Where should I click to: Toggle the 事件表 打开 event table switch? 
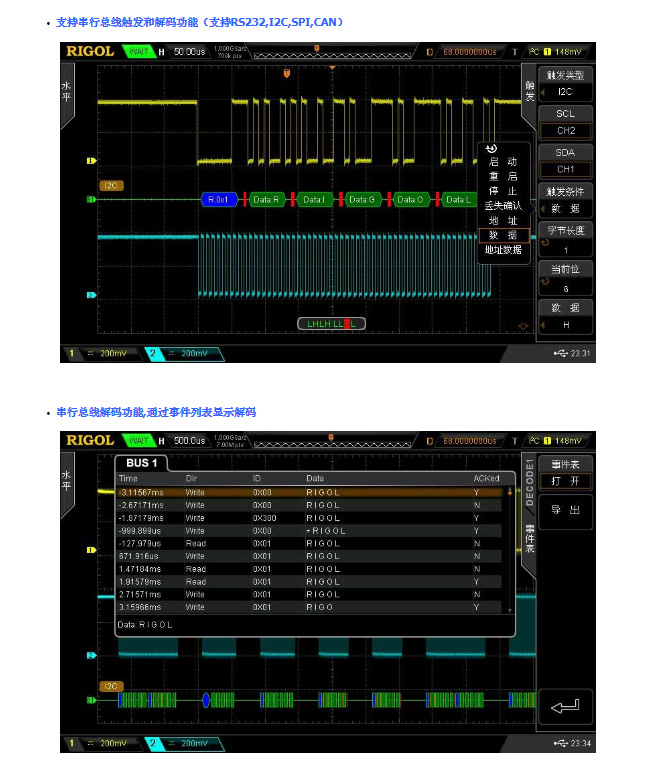(565, 472)
